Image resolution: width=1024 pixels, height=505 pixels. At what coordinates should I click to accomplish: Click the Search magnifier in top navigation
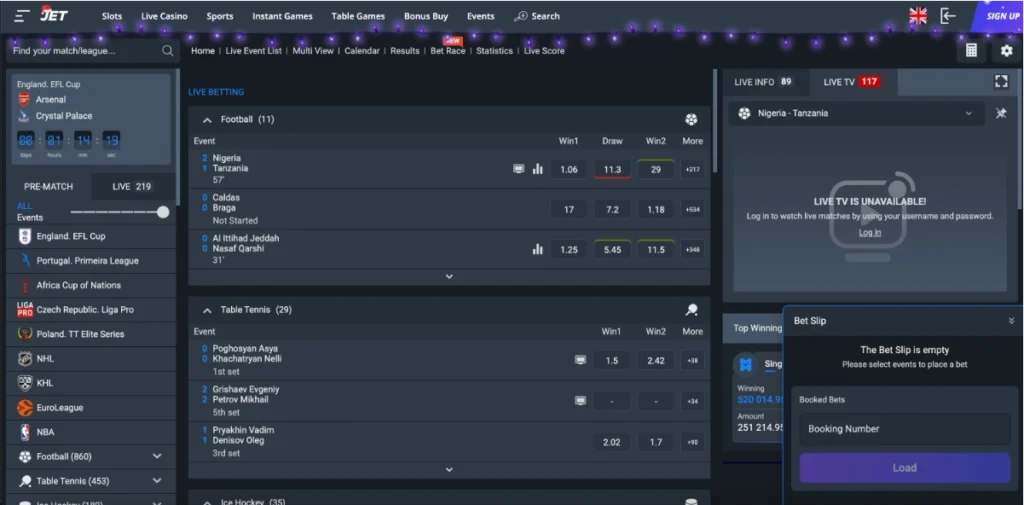(520, 16)
